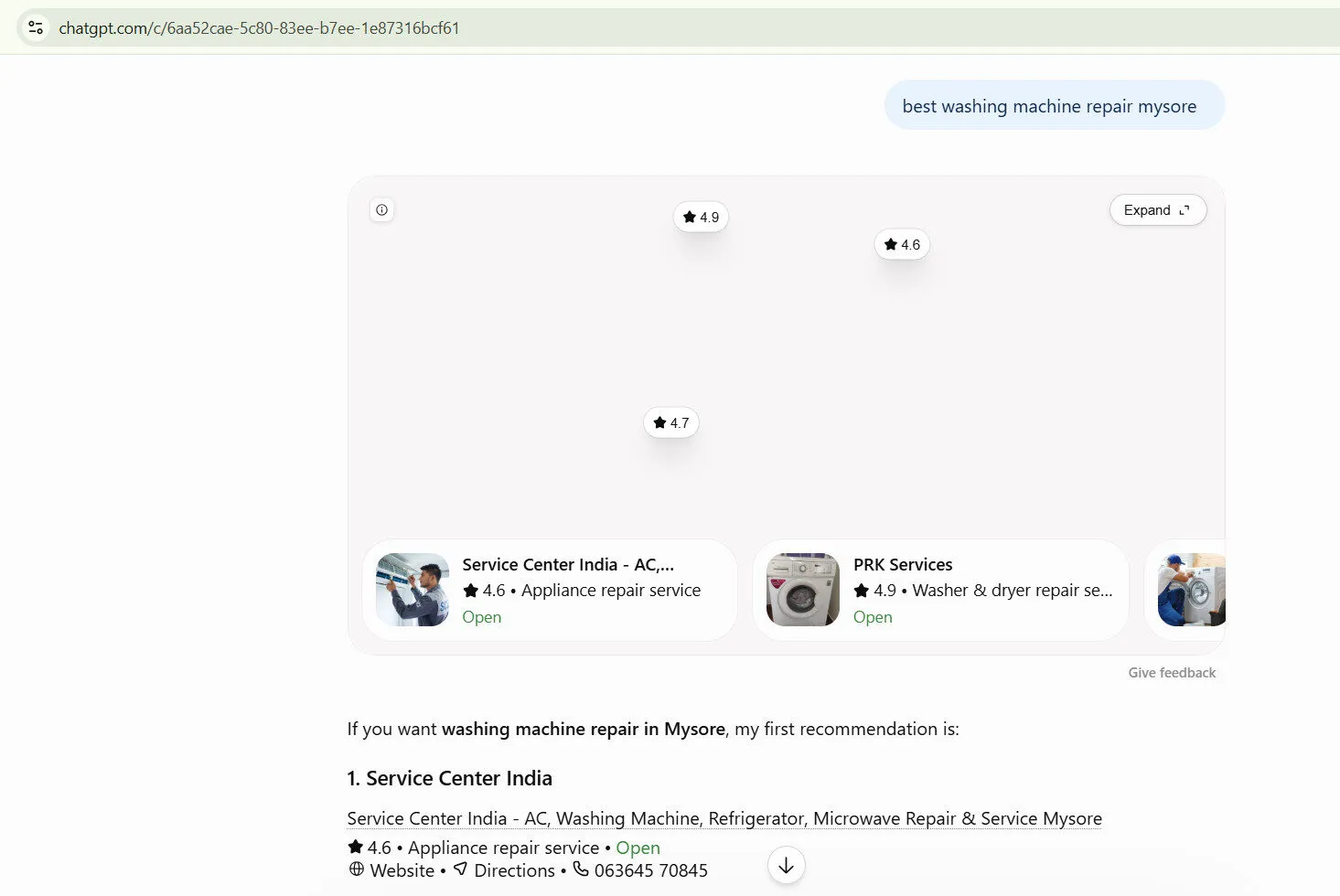Viewport: 1340px width, 896px height.
Task: Open the PRK Services card title
Action: coord(903,565)
